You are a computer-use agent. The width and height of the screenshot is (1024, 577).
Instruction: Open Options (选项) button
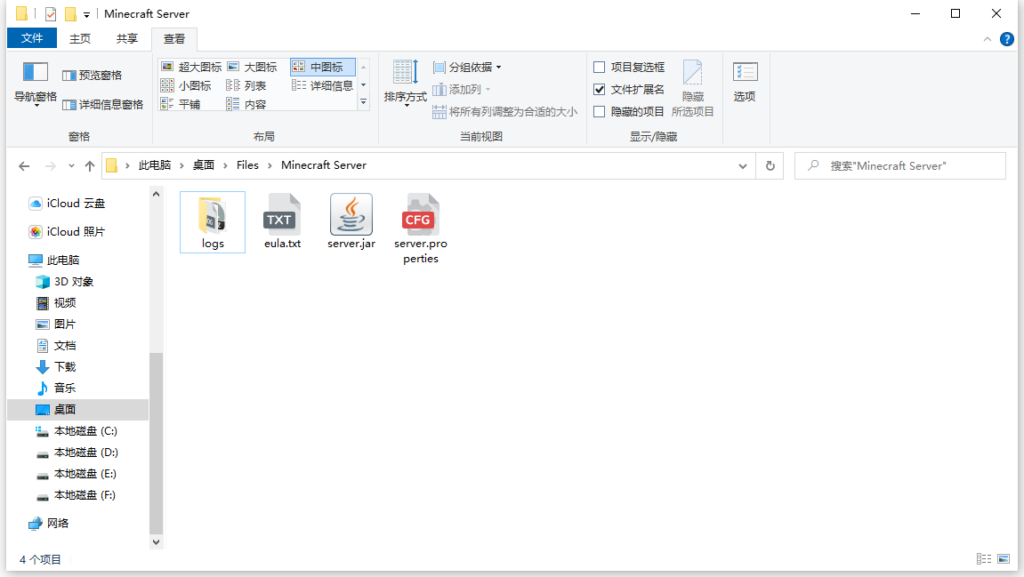pyautogui.click(x=744, y=82)
